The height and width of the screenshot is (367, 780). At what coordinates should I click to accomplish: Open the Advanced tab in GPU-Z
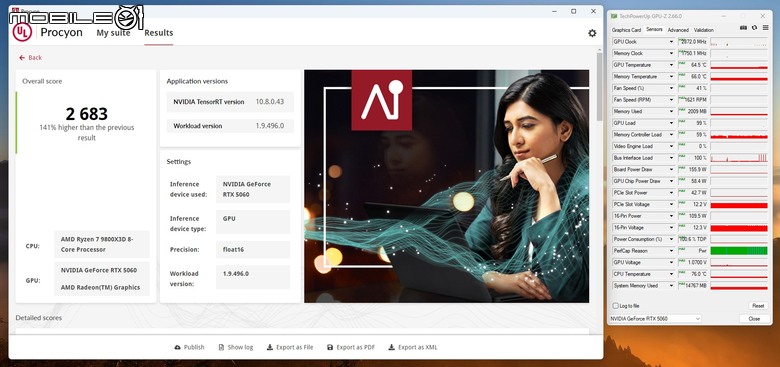(678, 30)
